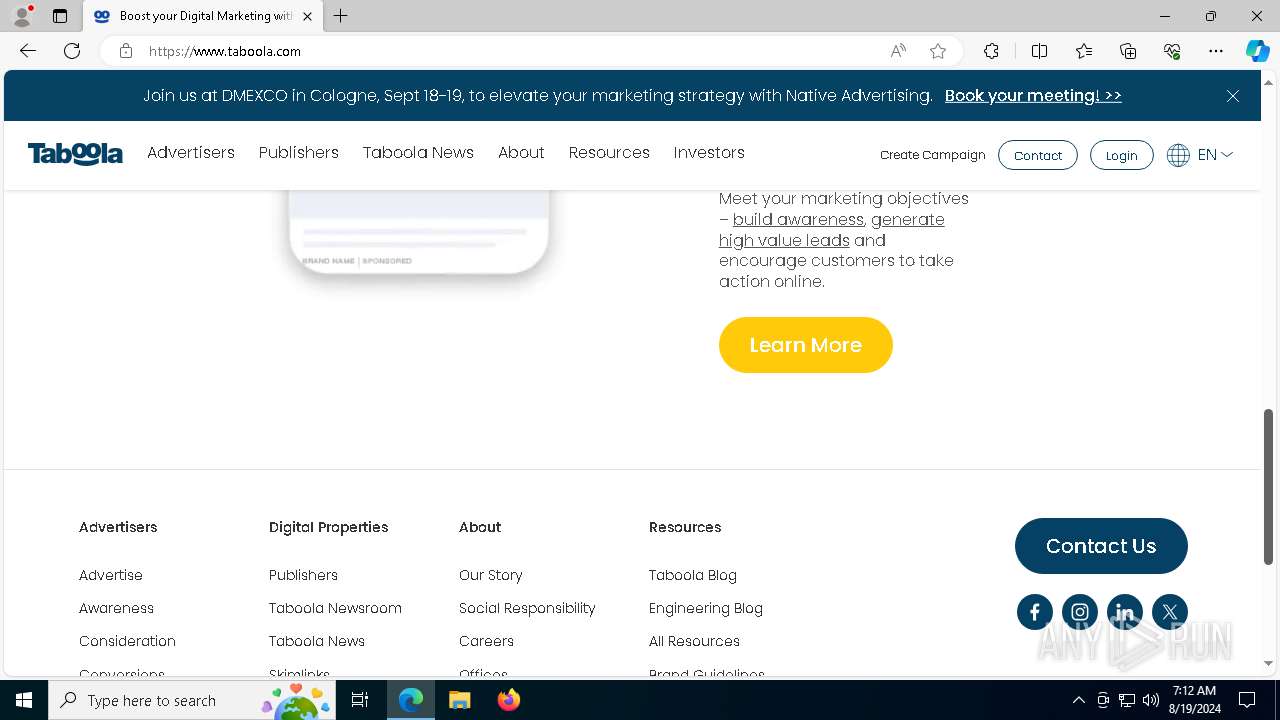Open Awareness footer link
Screen dimensions: 1280x720
point(116,608)
